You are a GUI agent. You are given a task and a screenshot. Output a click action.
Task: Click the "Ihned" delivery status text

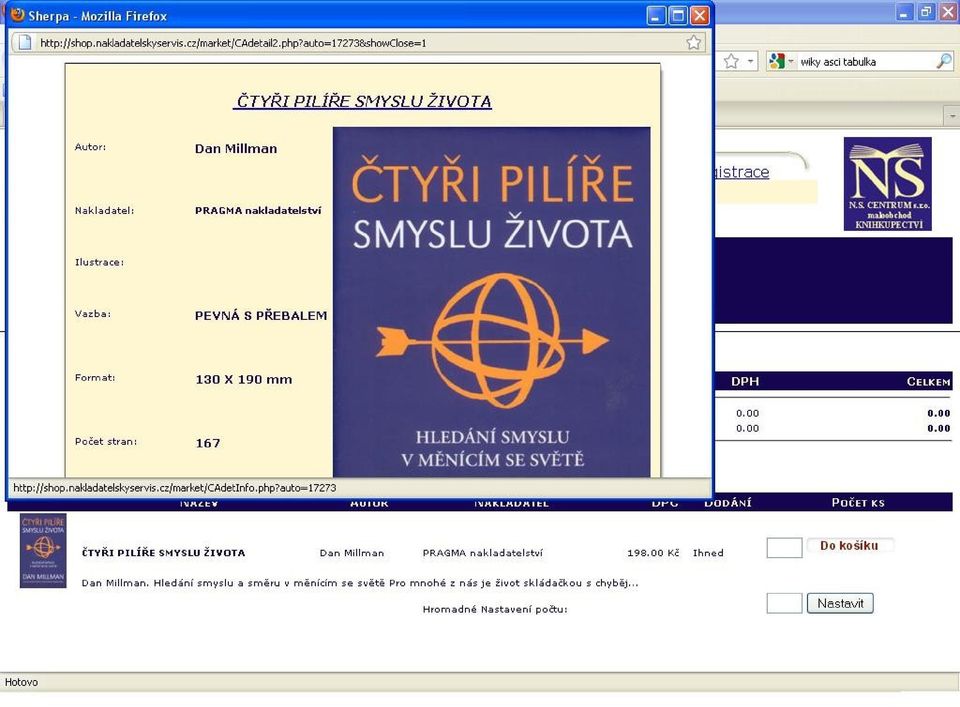tap(708, 553)
